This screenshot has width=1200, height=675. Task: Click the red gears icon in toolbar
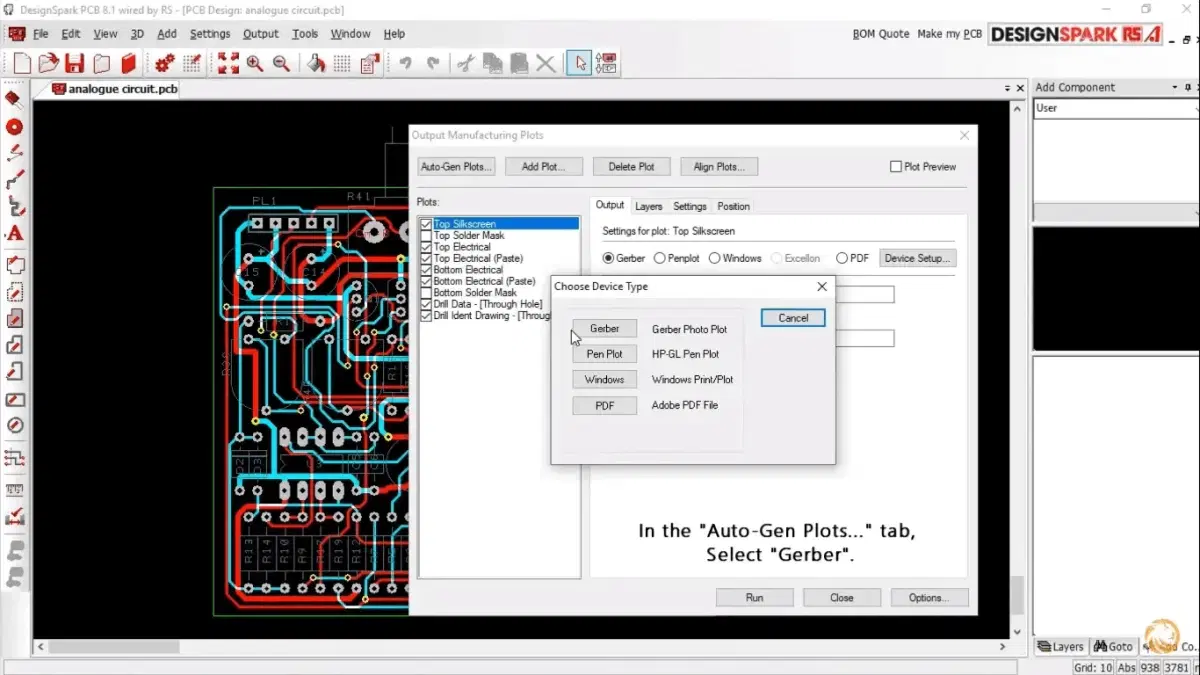tap(165, 64)
